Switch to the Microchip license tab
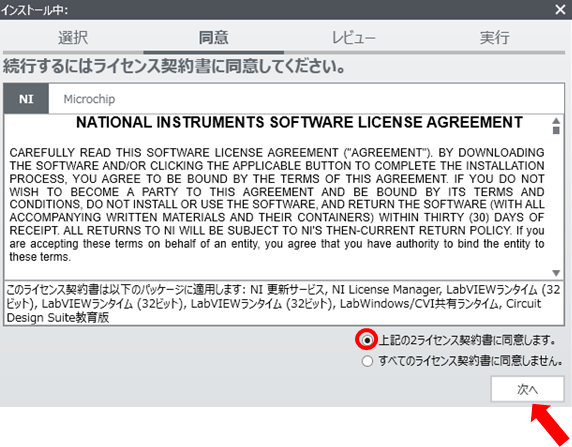Screen dimensions: 572x447 click(x=89, y=99)
